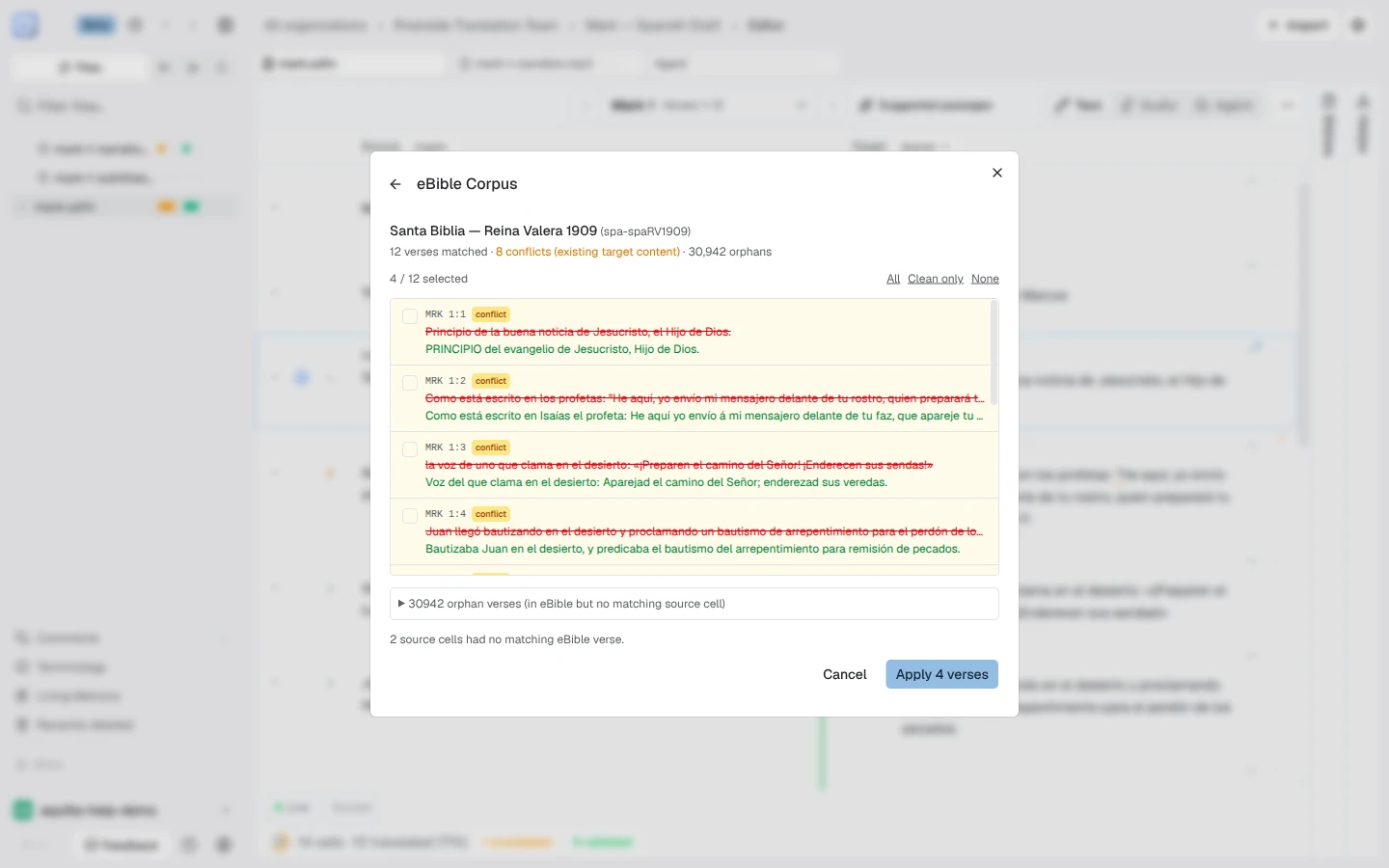Image resolution: width=1389 pixels, height=868 pixels.
Task: Click the '(spa-spaRV1909)' identifier text
Action: click(x=645, y=231)
